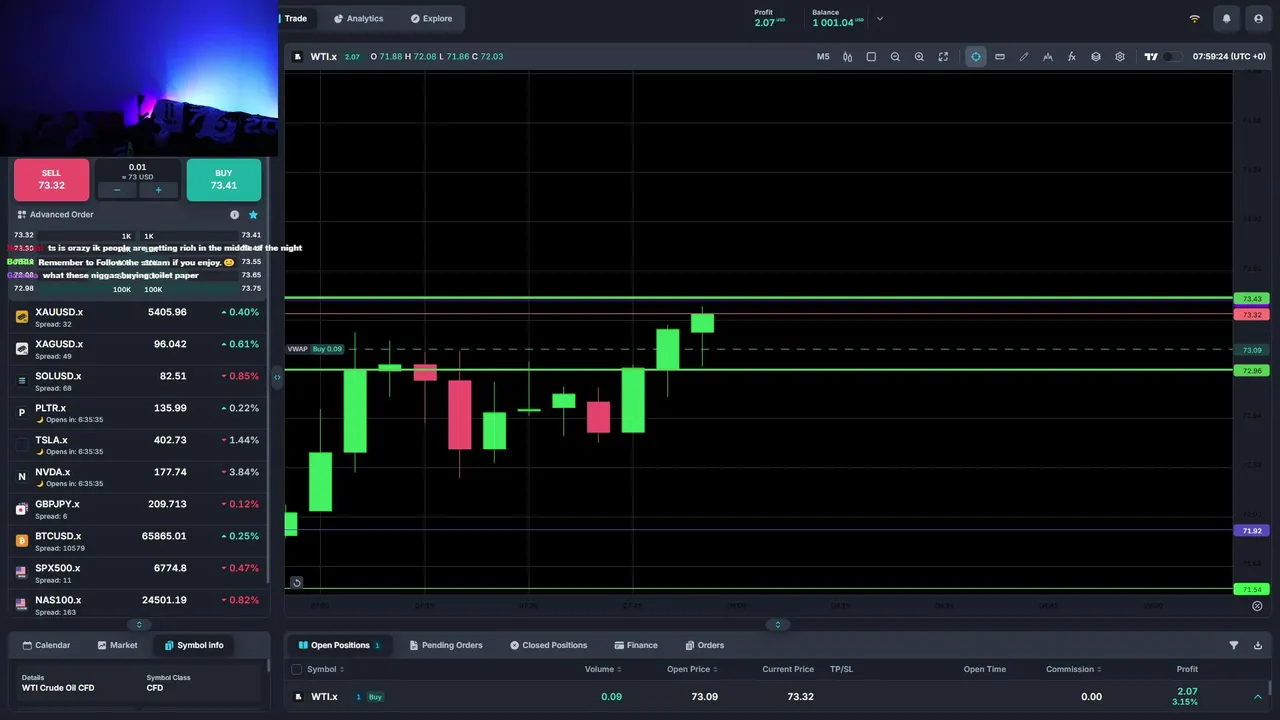This screenshot has width=1280, height=720.
Task: Select SPX500.x in the watchlist
Action: tap(137, 573)
